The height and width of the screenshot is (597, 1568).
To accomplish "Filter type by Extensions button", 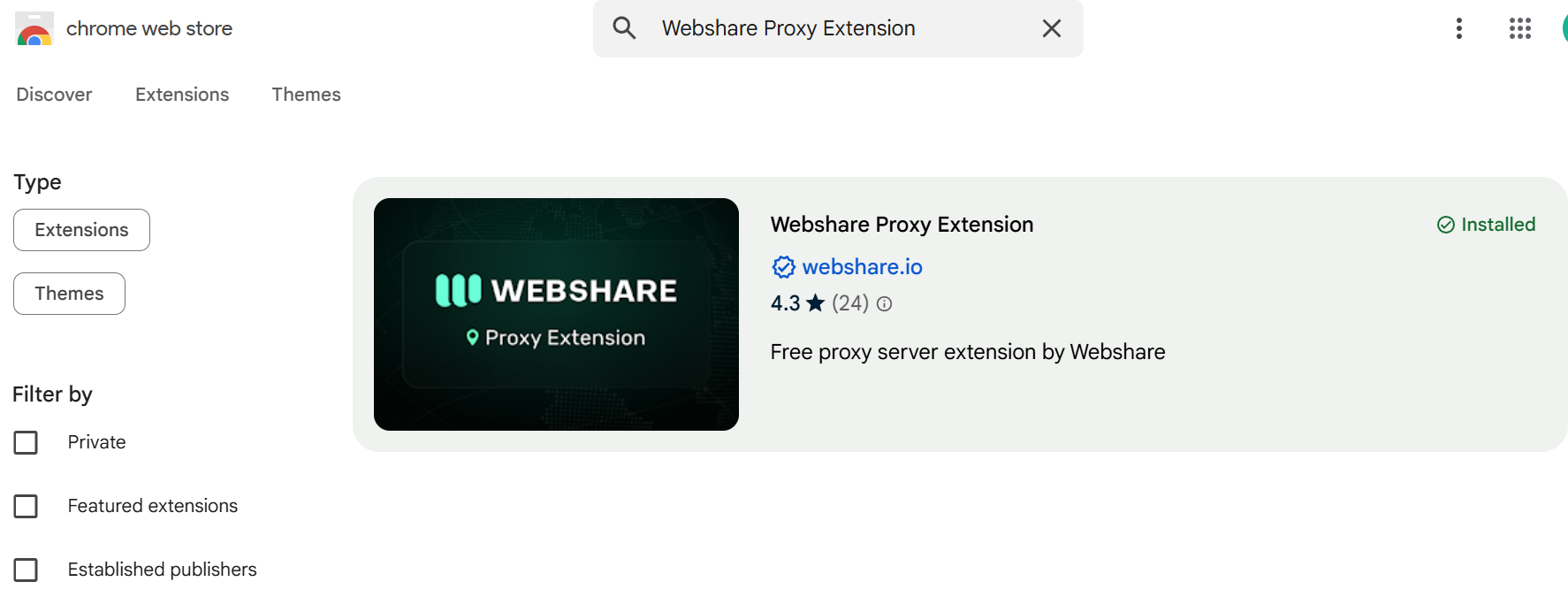I will click(x=81, y=230).
